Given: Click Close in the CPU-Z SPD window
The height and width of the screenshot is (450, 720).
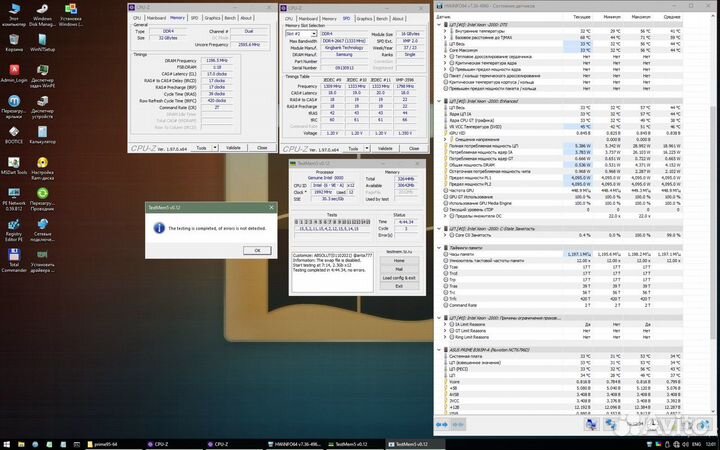Looking at the screenshot, I should (x=414, y=148).
